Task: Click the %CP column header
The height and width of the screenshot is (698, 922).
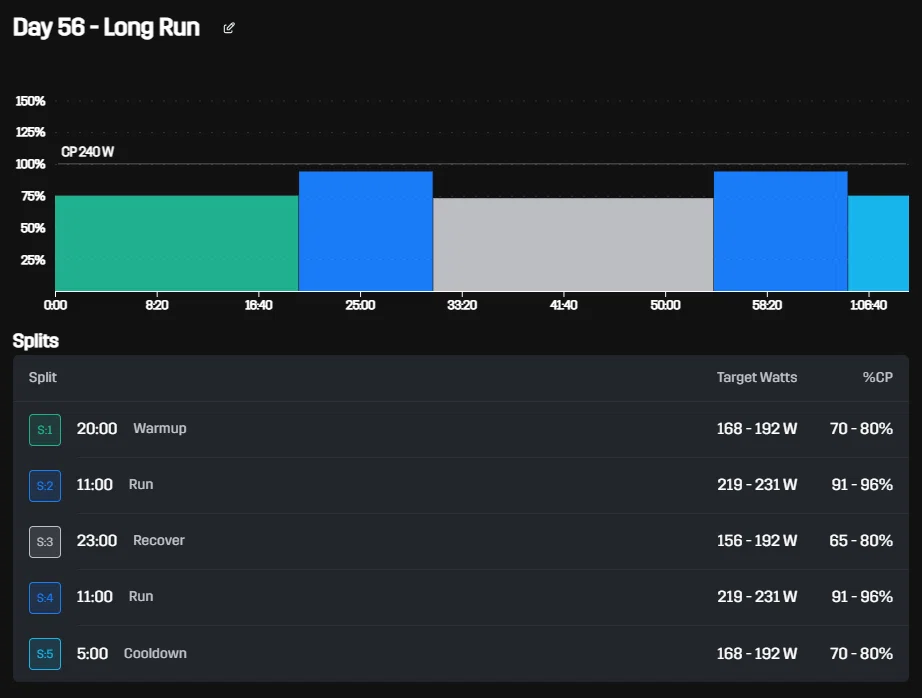Action: [877, 378]
